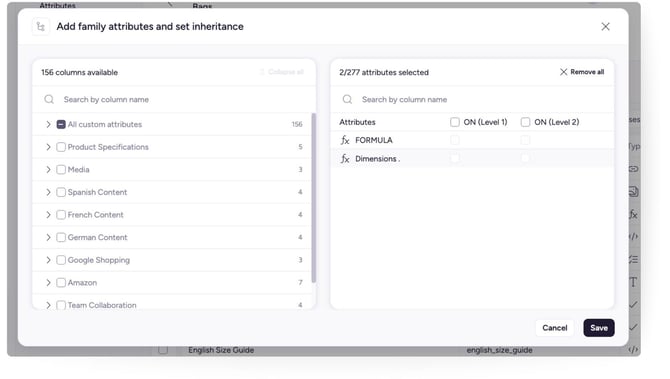Click the X icon of Remove all
This screenshot has height=379, width=670.
tap(564, 72)
